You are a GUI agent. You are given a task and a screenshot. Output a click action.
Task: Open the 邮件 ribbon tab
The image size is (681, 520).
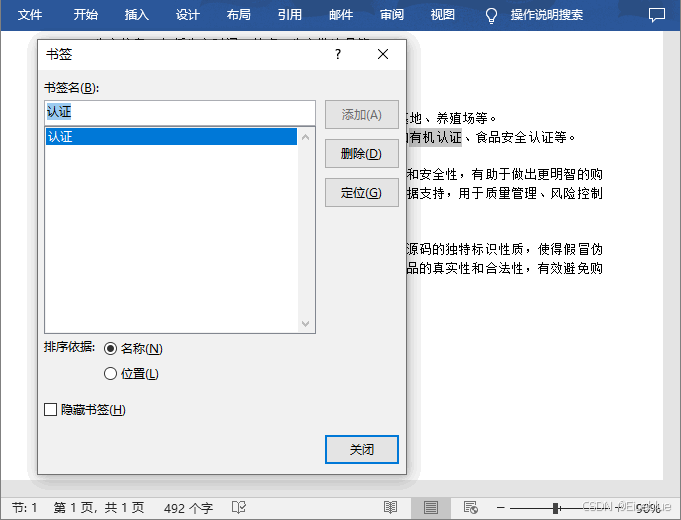pyautogui.click(x=341, y=15)
